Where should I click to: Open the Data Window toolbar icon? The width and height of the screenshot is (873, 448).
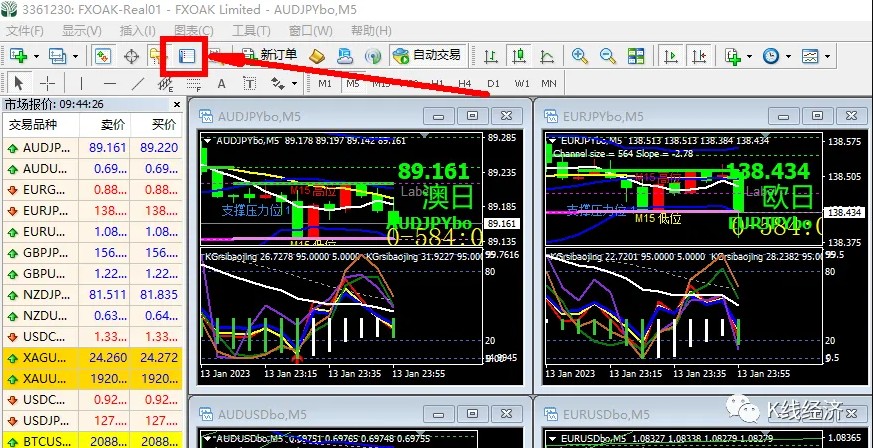coord(131,56)
